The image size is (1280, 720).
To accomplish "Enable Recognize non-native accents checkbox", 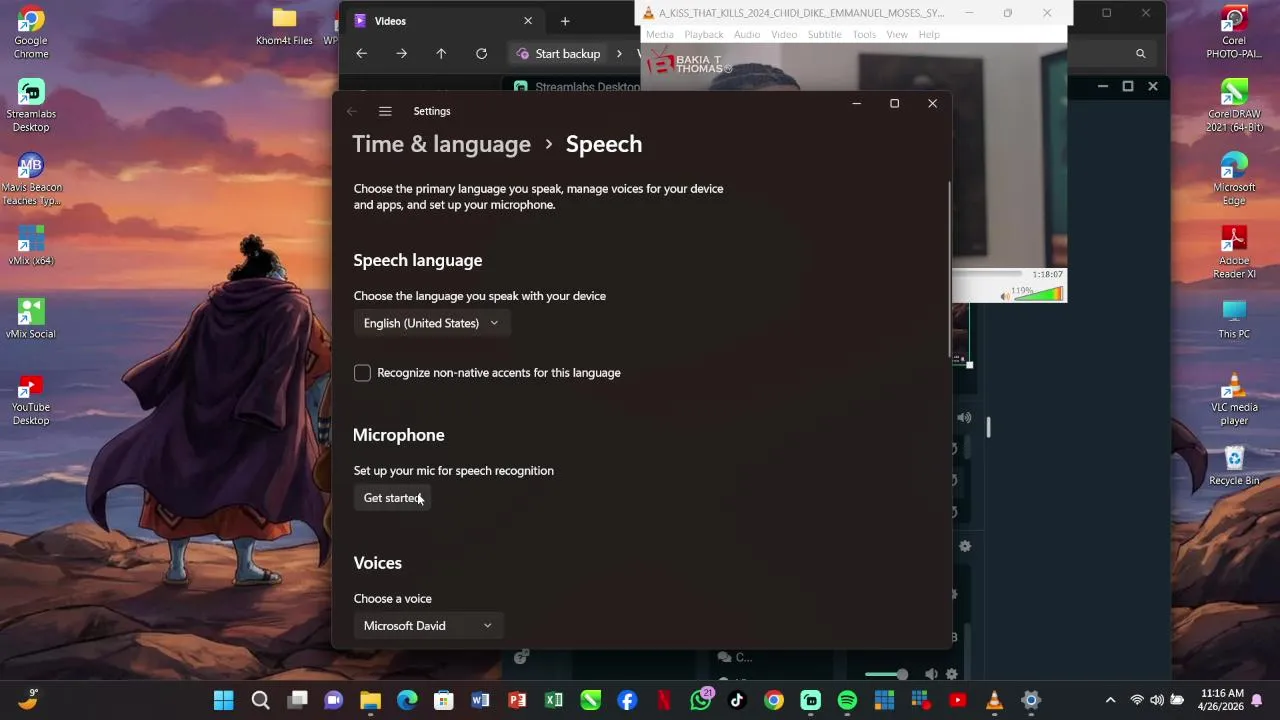I will point(362,373).
